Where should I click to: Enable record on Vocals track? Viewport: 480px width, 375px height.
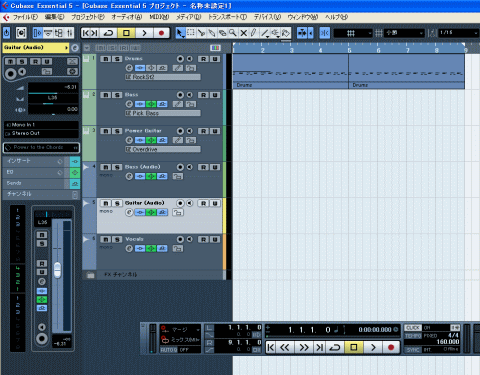pyautogui.click(x=180, y=239)
